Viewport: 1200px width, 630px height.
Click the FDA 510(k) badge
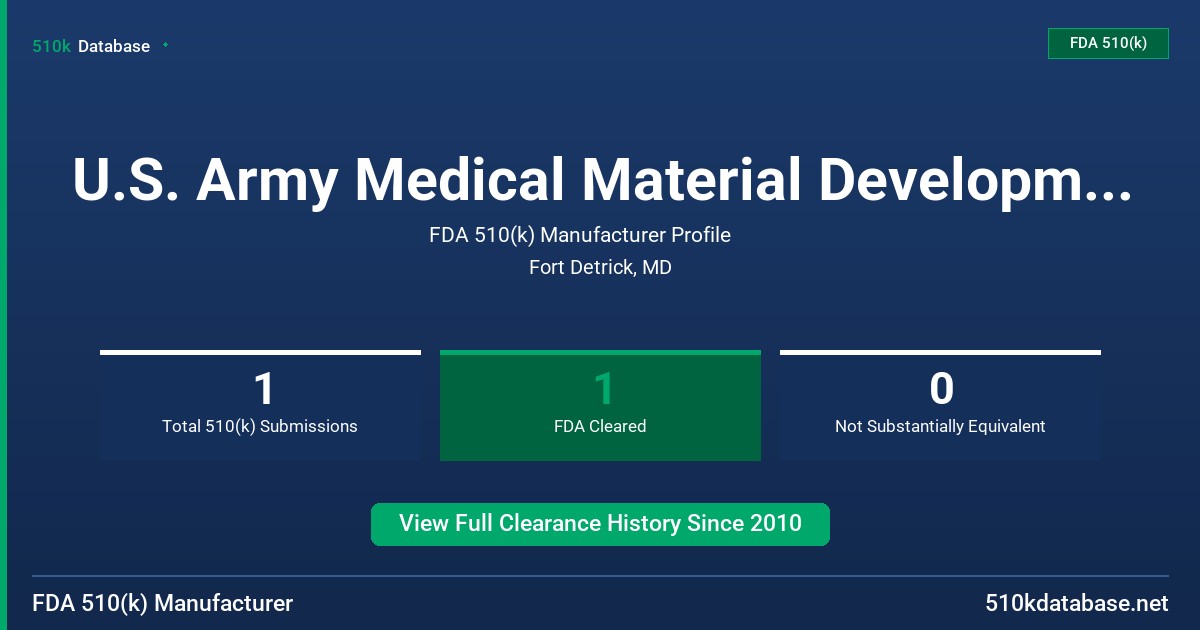(x=1108, y=43)
